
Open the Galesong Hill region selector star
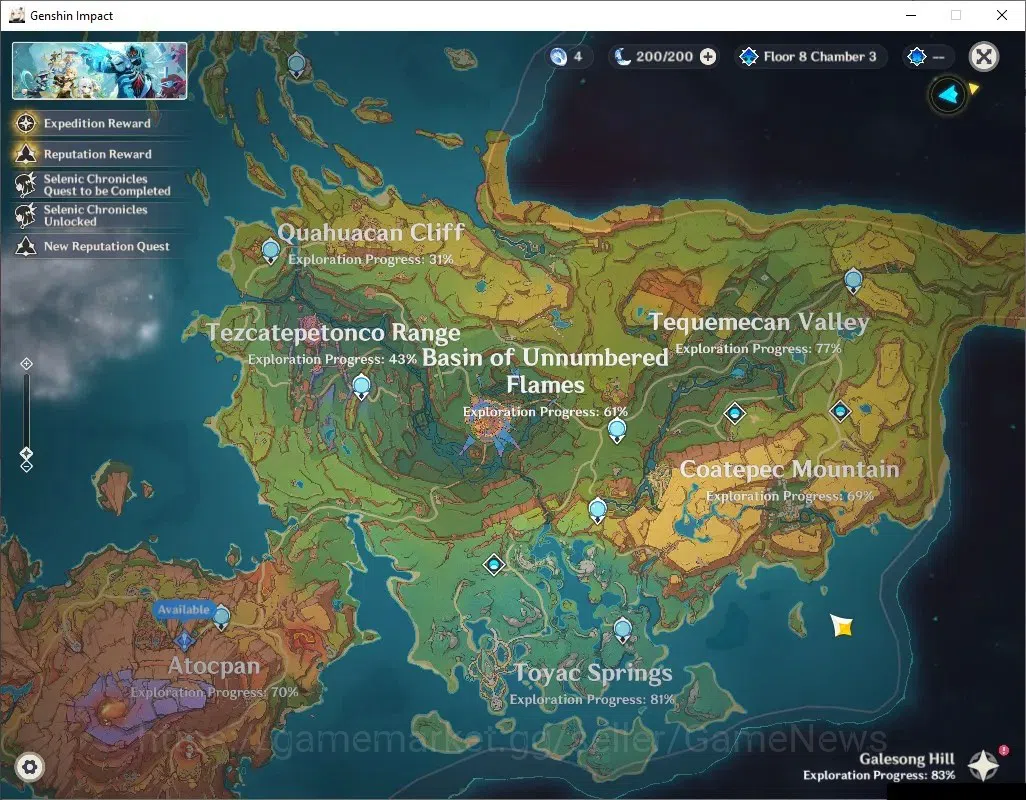point(983,765)
